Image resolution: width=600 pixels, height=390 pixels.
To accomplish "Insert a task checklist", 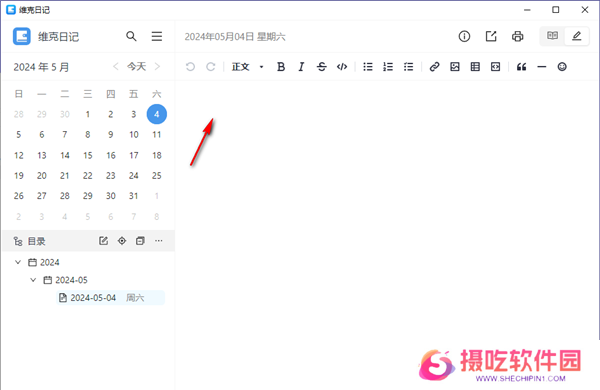I will 408,67.
